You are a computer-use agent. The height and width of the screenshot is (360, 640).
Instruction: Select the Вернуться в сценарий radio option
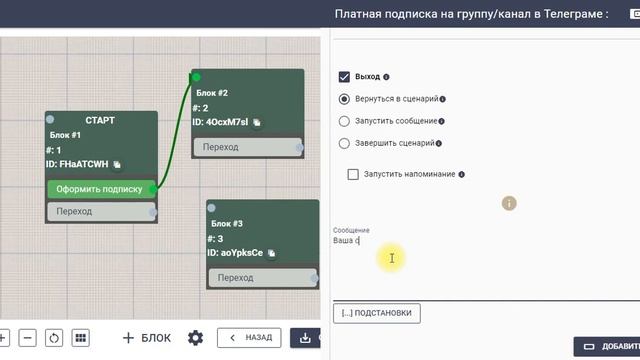[x=344, y=99]
